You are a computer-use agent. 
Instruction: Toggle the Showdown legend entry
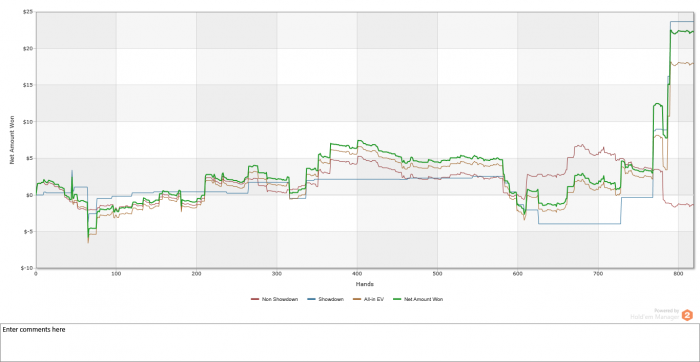pyautogui.click(x=325, y=299)
